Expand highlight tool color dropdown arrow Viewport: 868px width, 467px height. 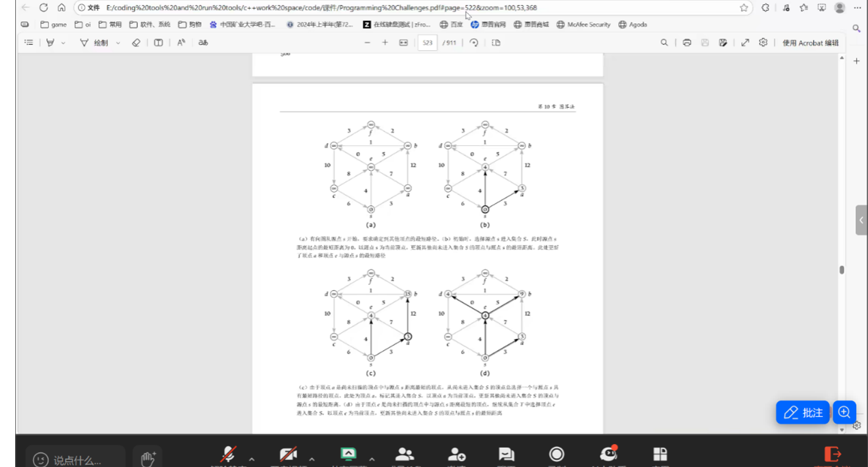click(64, 43)
